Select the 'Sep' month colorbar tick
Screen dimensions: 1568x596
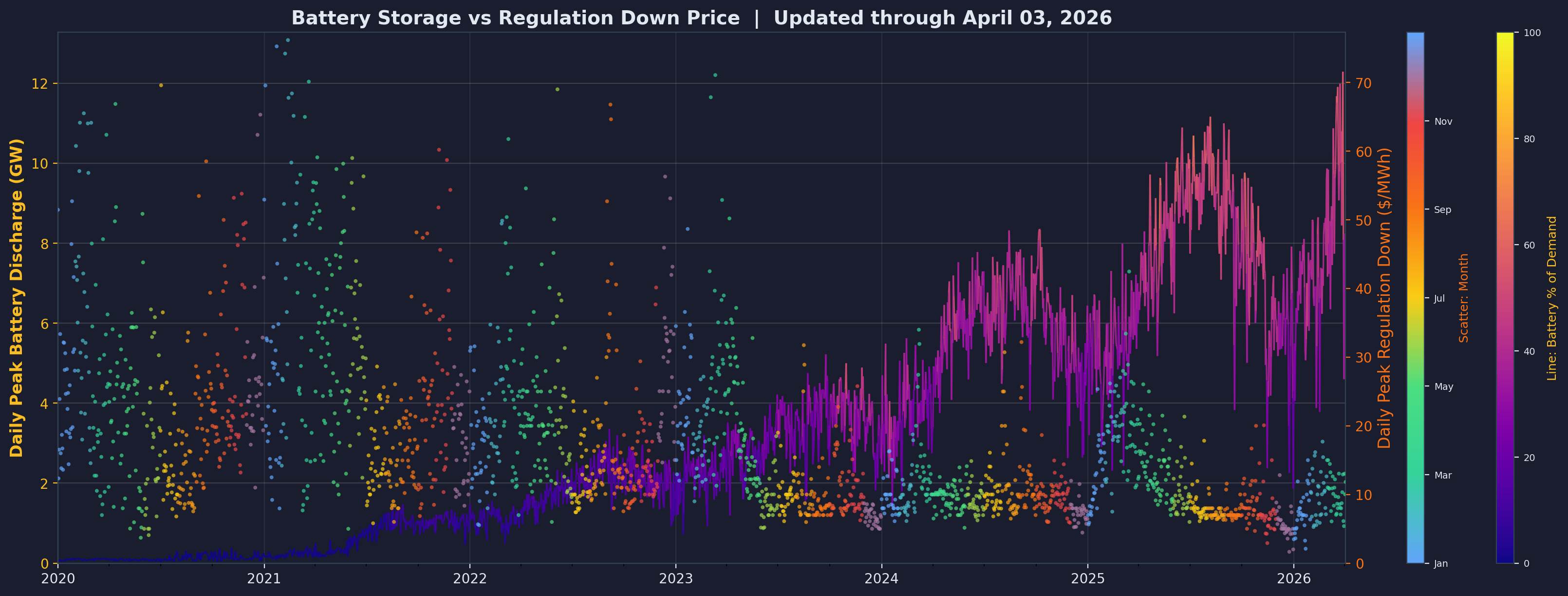click(1442, 210)
